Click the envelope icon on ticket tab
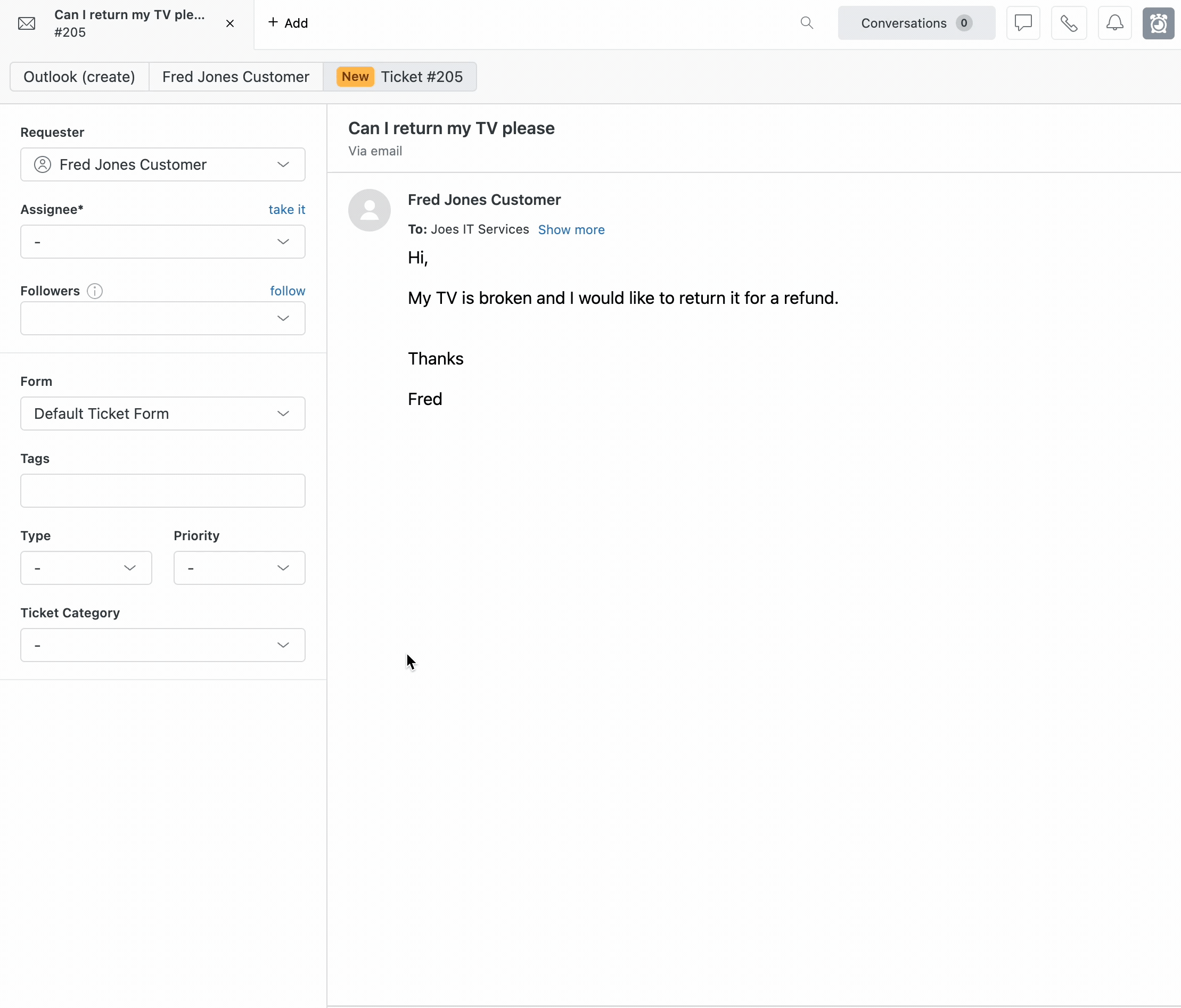1181x1008 pixels. coord(27,23)
